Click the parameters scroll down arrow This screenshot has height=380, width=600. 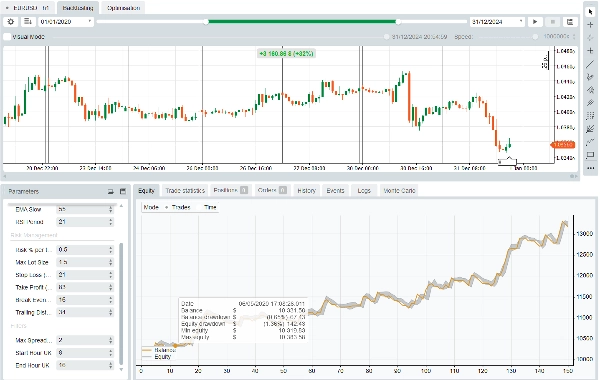(121, 370)
